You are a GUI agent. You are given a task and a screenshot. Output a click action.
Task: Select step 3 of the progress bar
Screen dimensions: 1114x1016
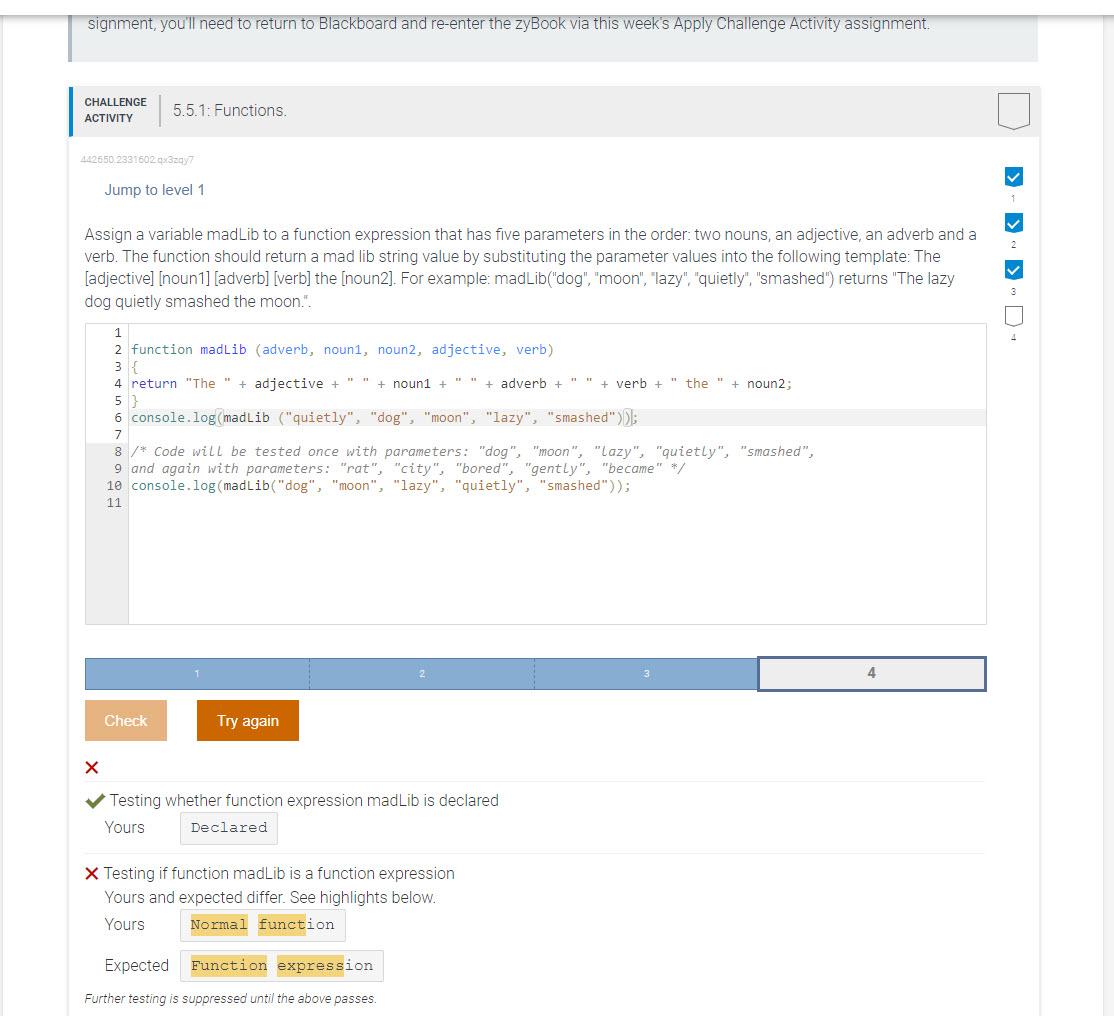pyautogui.click(x=648, y=673)
